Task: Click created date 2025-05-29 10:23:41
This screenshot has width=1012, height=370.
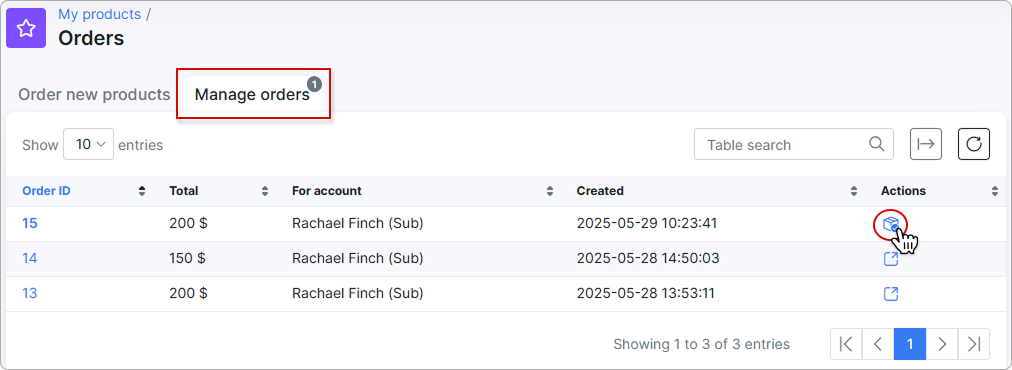Action: (647, 223)
